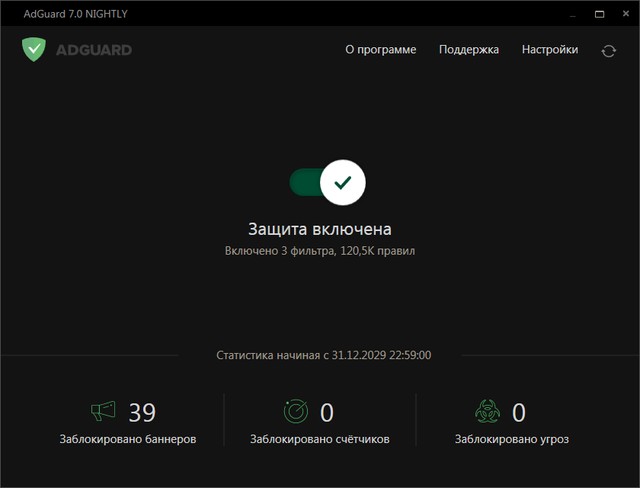Click the Заблокировано баннеров label

point(128,439)
